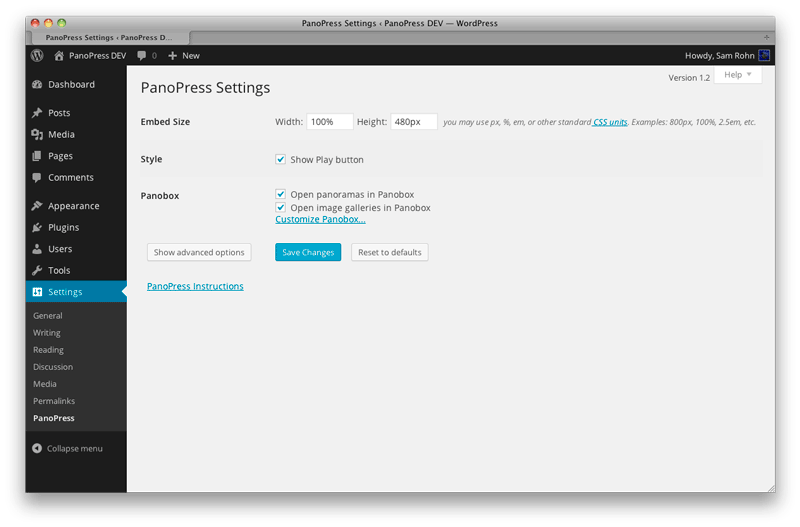Click the New label in admin bar
This screenshot has width=800, height=527.
pyautogui.click(x=191, y=56)
